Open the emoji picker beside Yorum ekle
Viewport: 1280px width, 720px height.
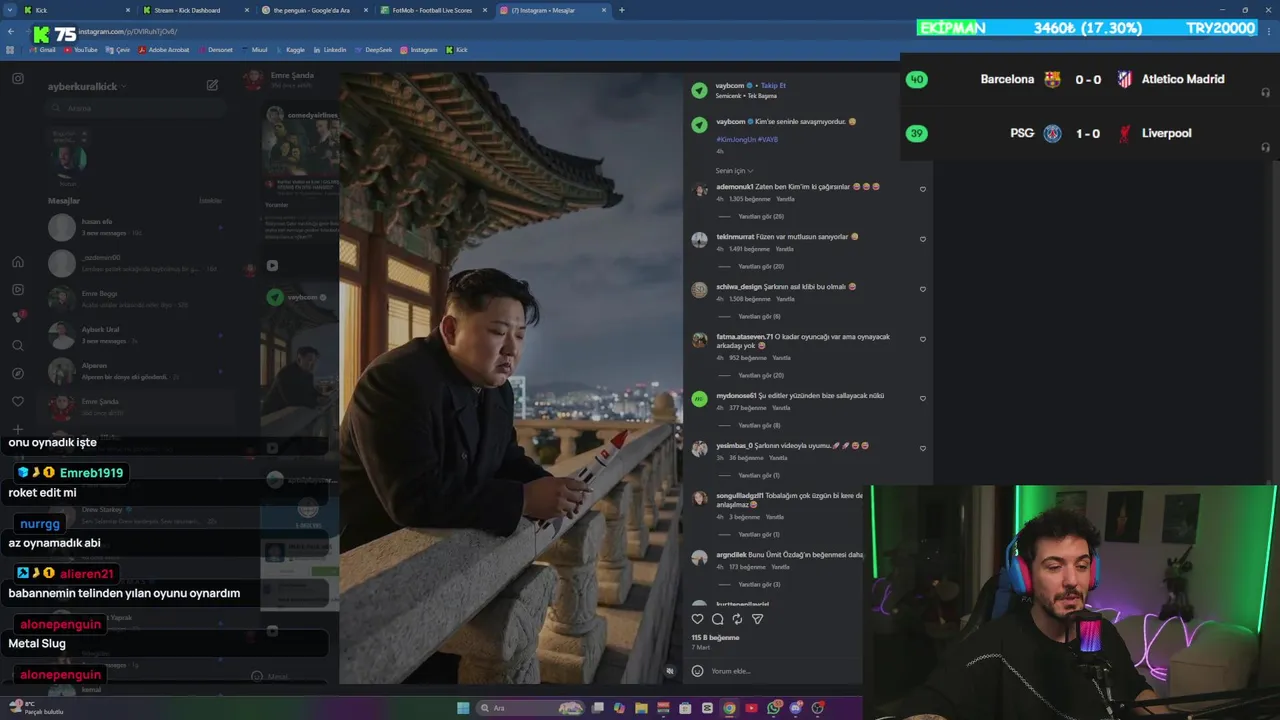click(698, 671)
